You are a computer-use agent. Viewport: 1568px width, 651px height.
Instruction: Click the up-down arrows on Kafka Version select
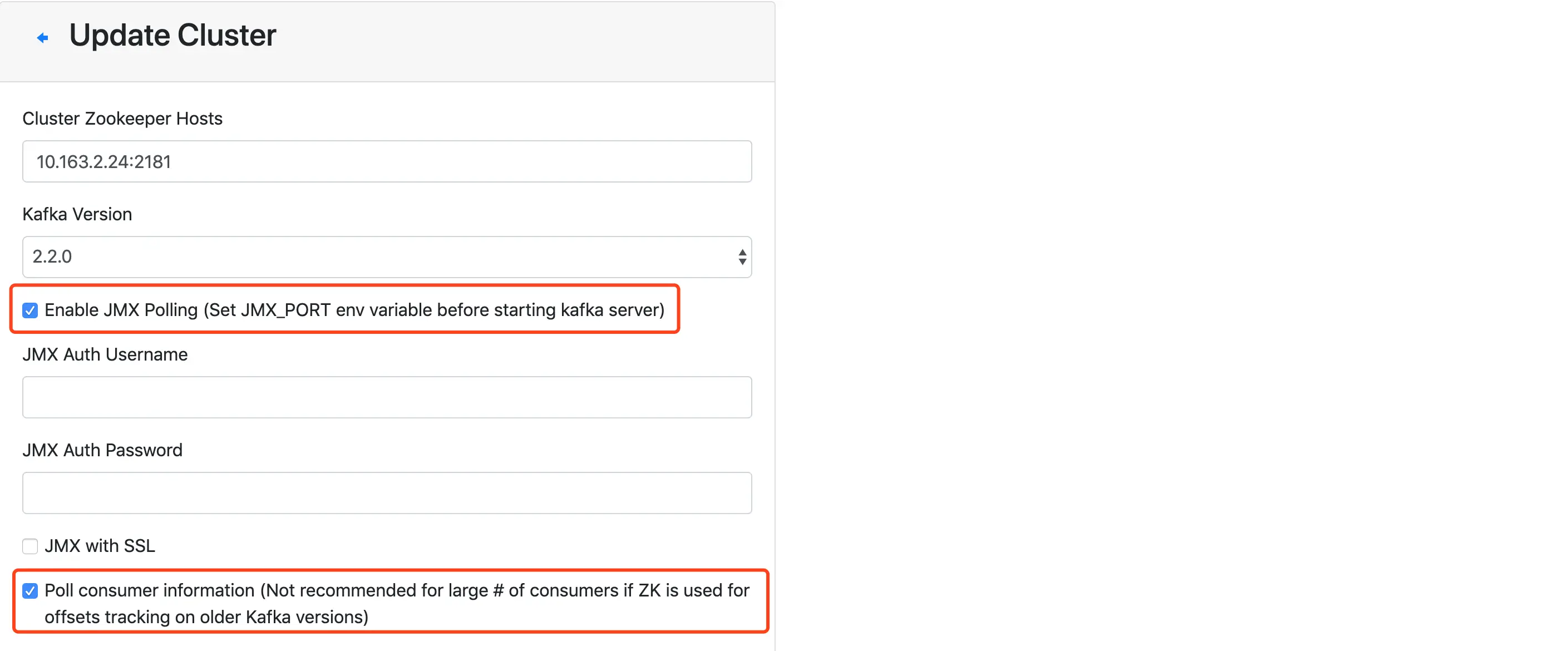[742, 257]
